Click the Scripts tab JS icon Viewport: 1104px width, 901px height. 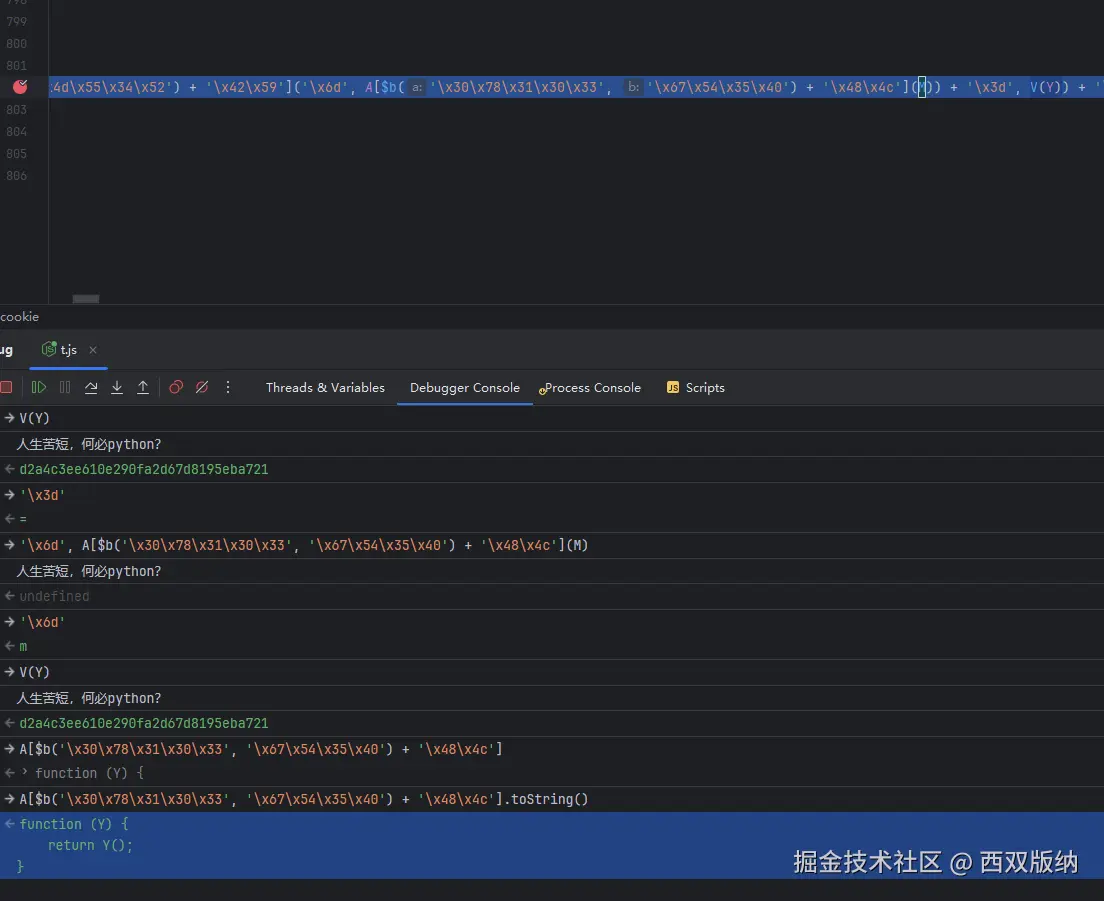[x=673, y=387]
